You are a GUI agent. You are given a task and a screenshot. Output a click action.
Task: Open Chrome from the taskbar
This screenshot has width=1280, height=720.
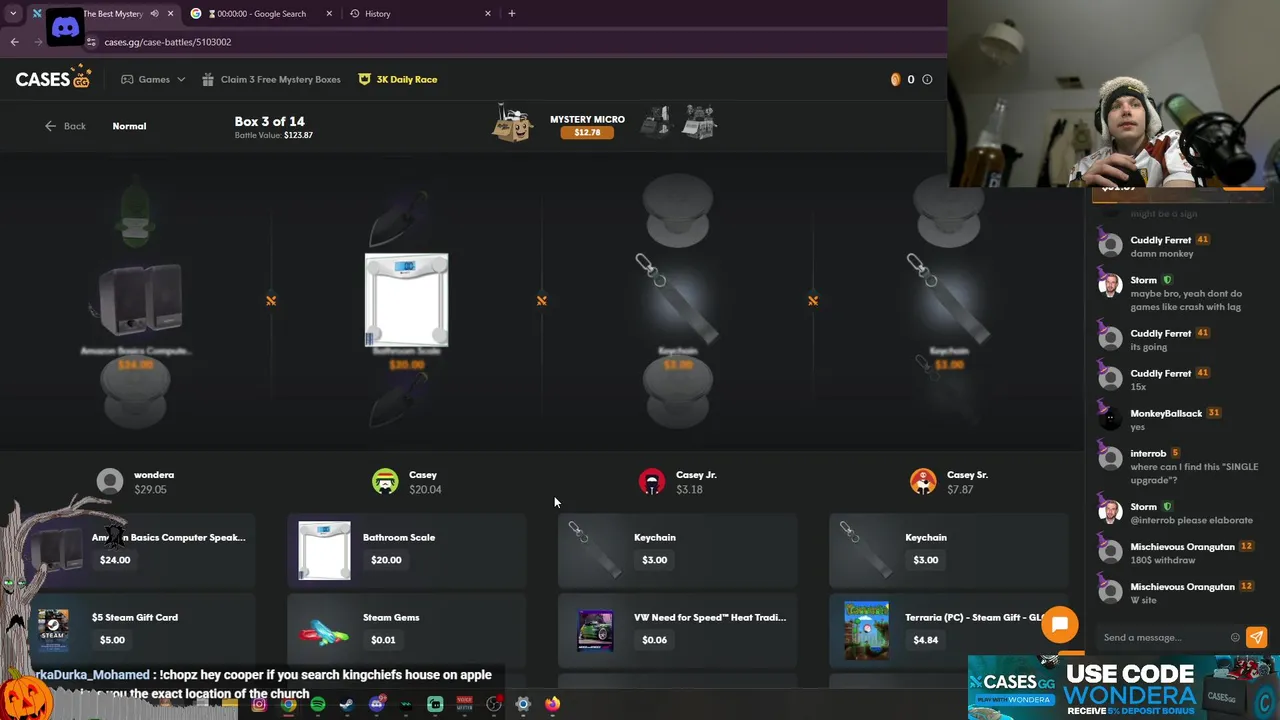[x=288, y=704]
